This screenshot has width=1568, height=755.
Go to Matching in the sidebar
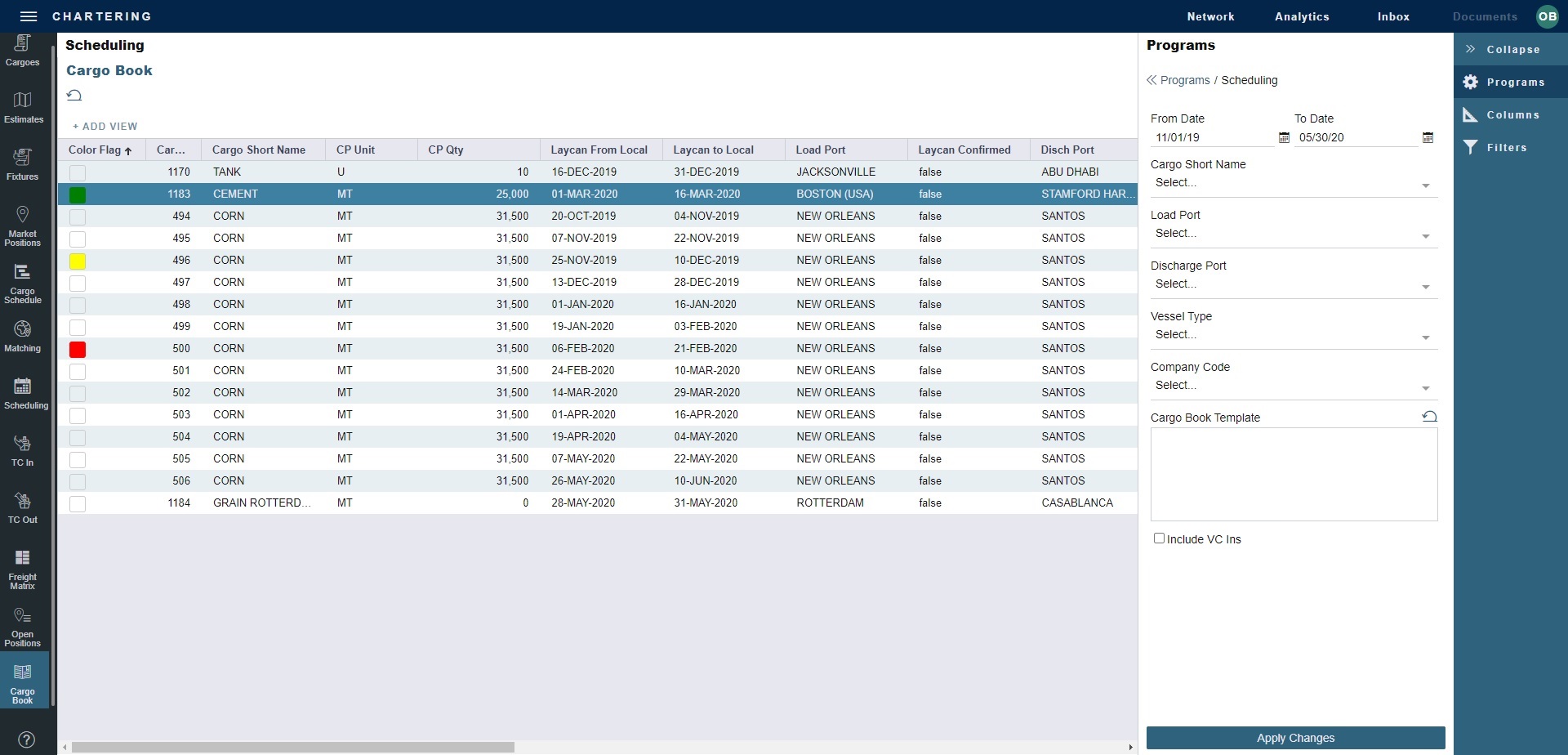[x=23, y=336]
